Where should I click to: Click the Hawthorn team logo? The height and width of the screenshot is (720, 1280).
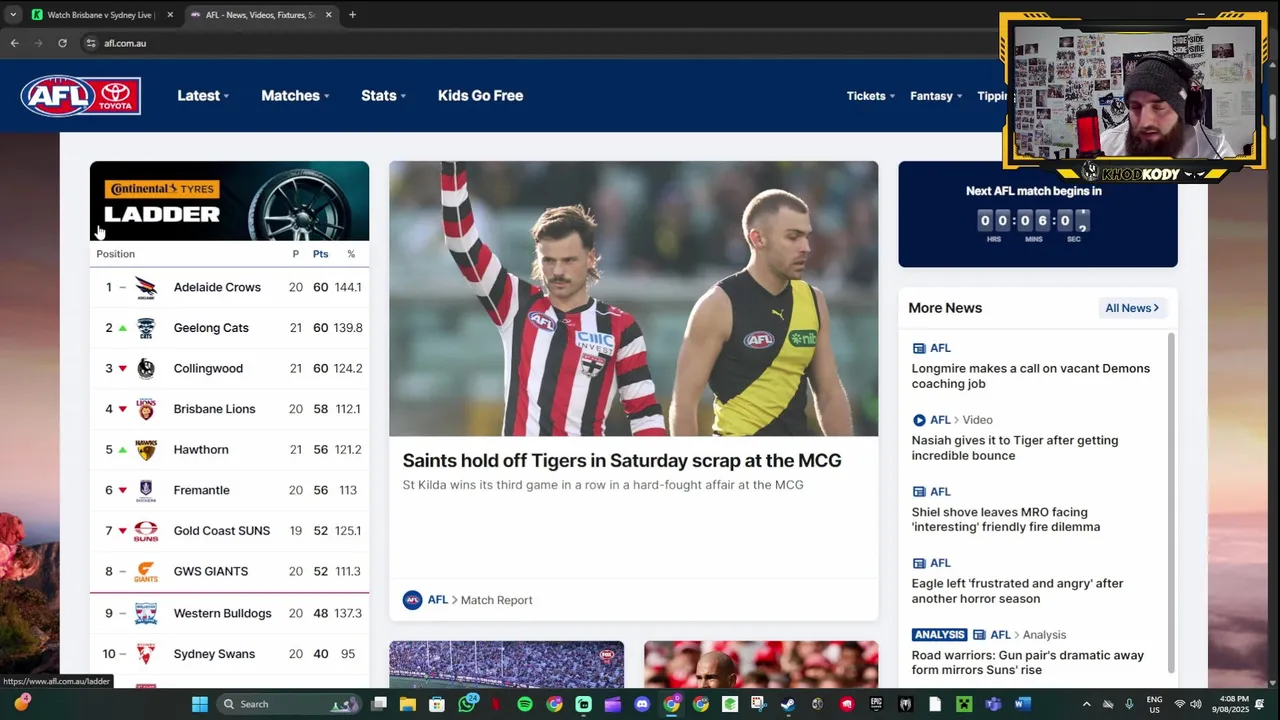pos(146,449)
